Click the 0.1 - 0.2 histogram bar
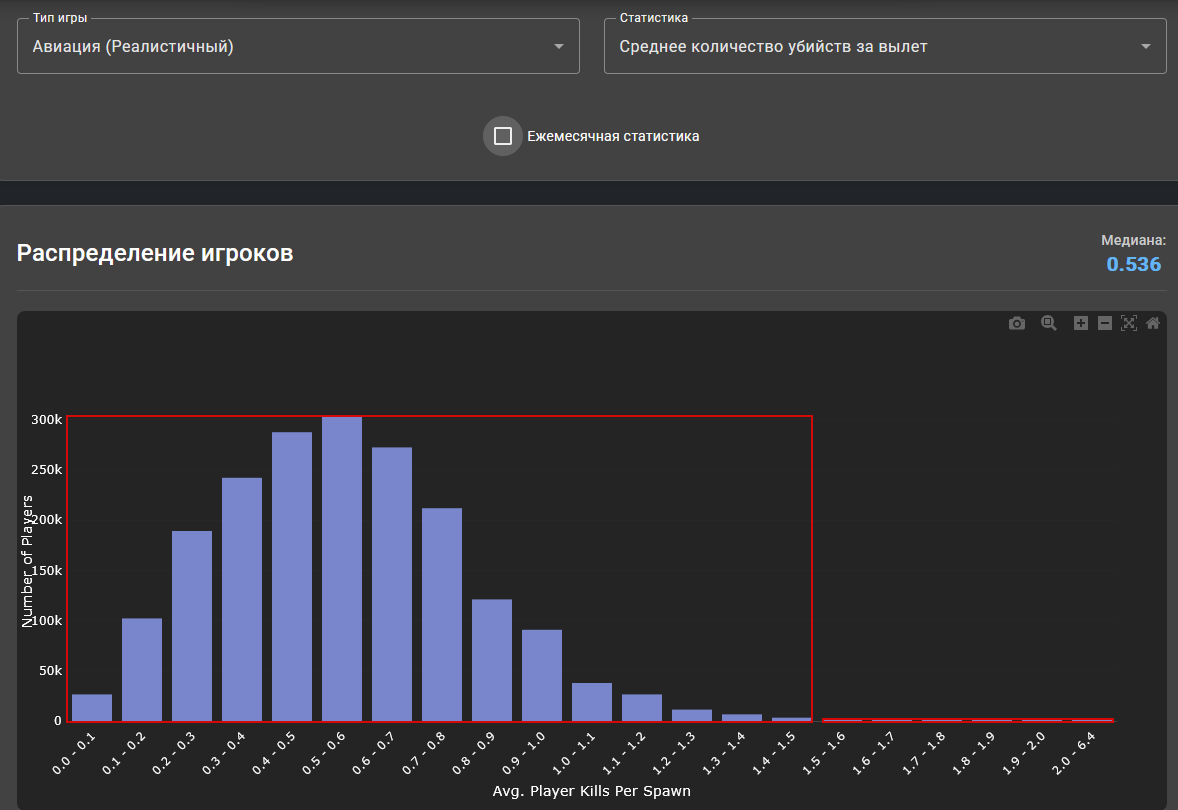The height and width of the screenshot is (810, 1178). point(142,669)
